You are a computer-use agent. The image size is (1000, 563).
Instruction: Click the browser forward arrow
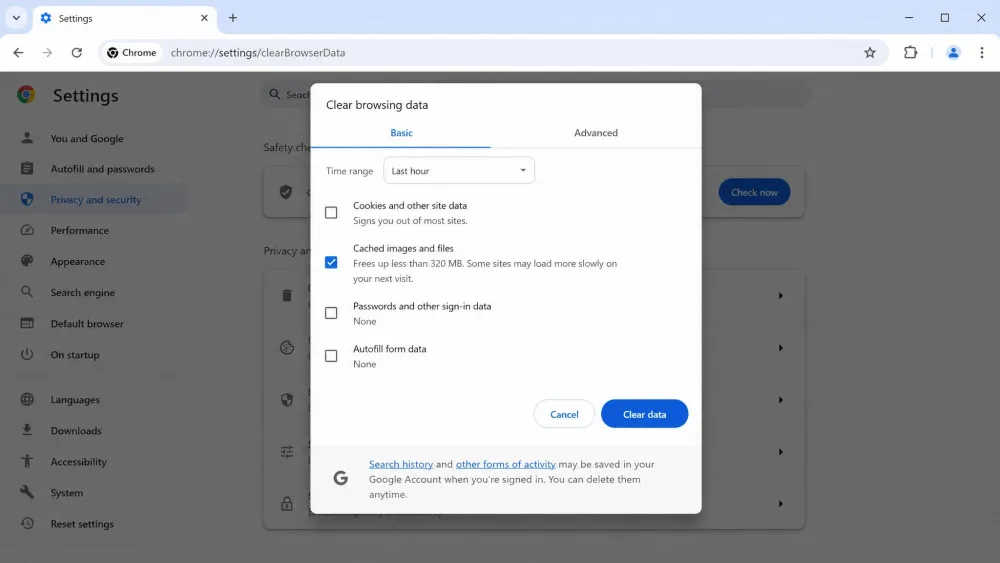click(x=47, y=53)
